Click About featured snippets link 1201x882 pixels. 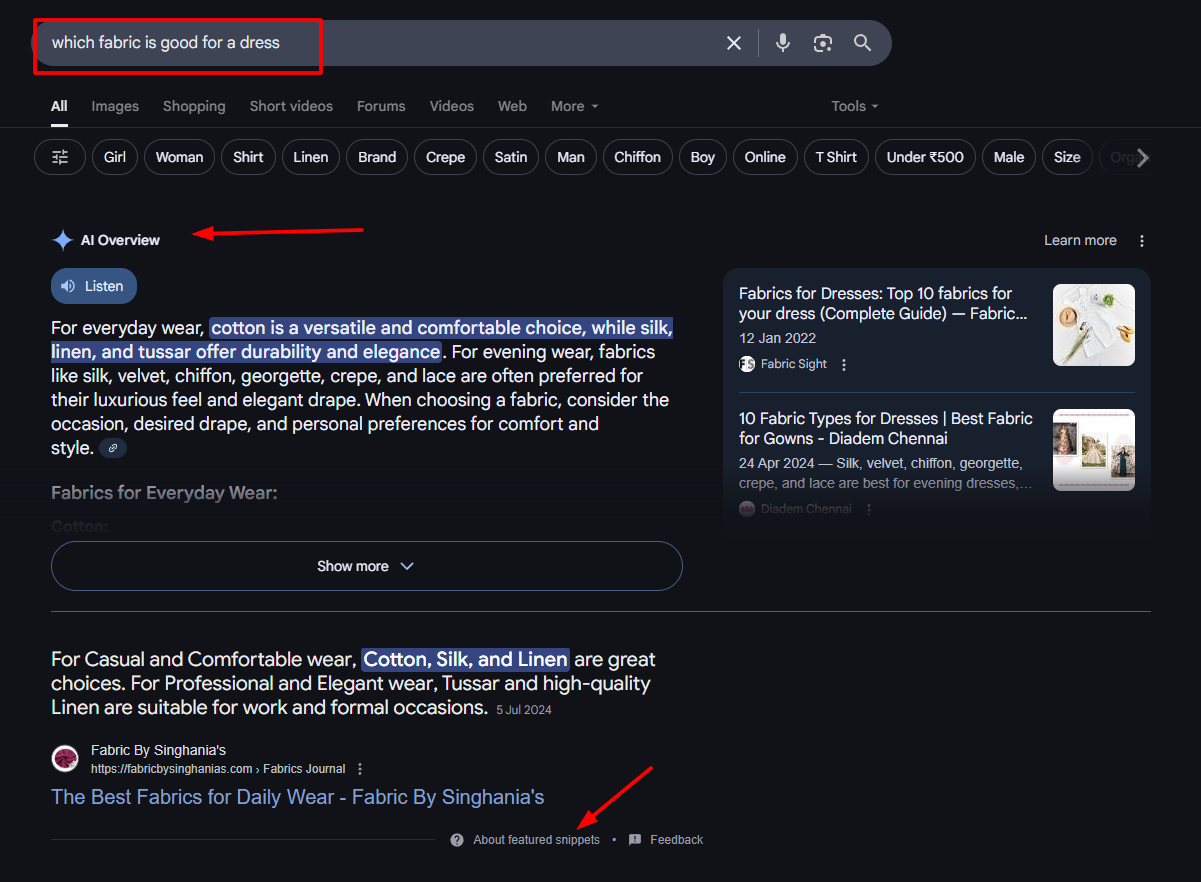537,840
